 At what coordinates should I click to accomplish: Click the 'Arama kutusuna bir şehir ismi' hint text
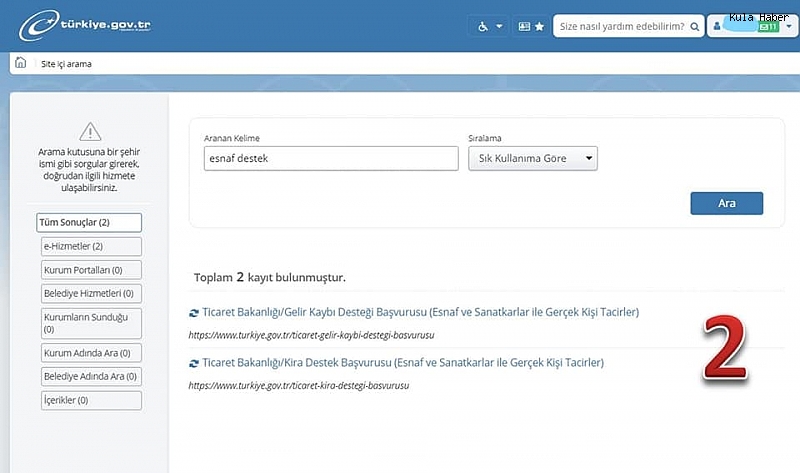pos(89,169)
